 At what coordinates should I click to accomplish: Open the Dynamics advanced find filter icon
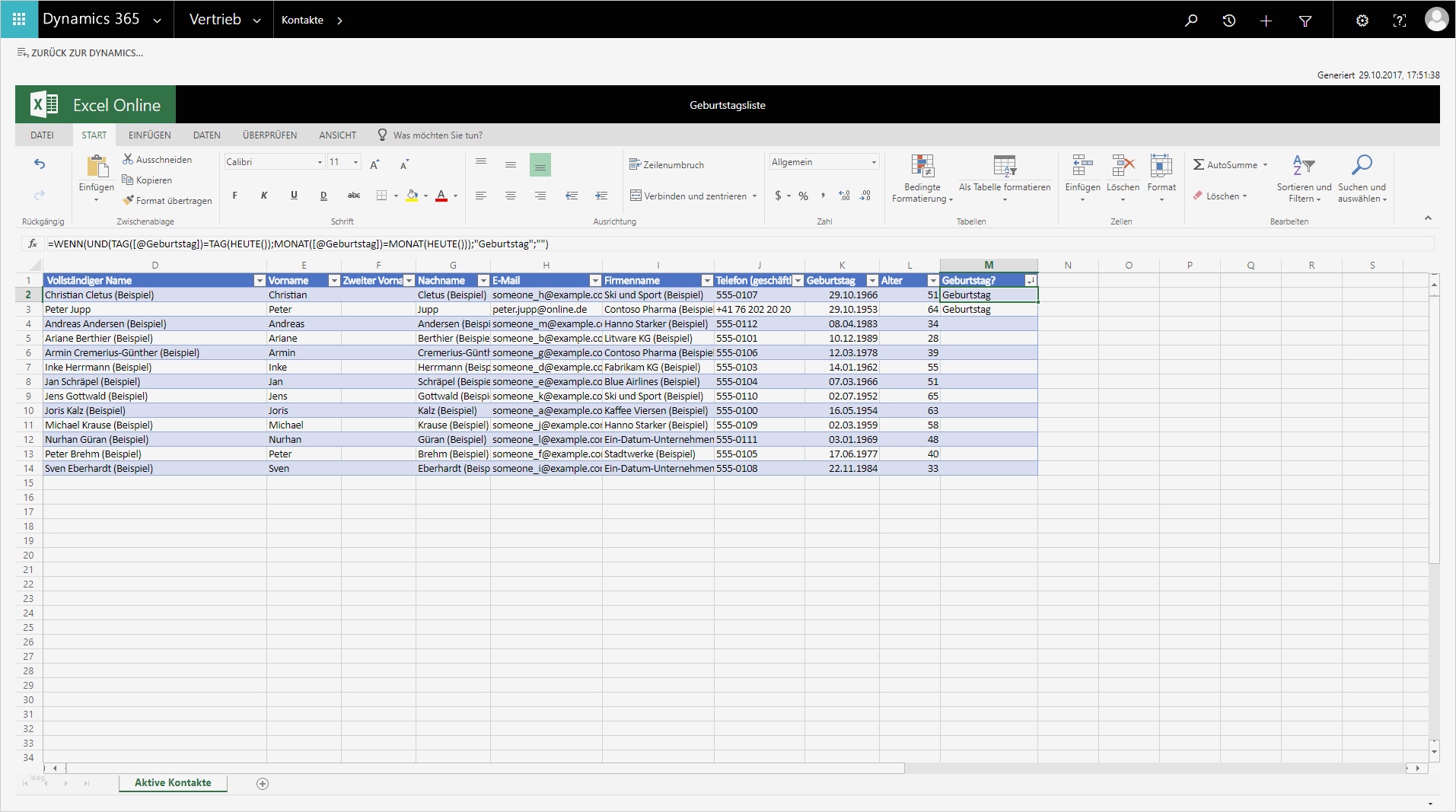coord(1305,21)
